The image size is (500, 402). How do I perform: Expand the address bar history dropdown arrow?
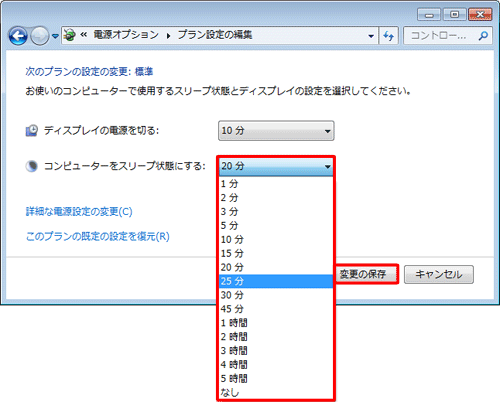371,36
